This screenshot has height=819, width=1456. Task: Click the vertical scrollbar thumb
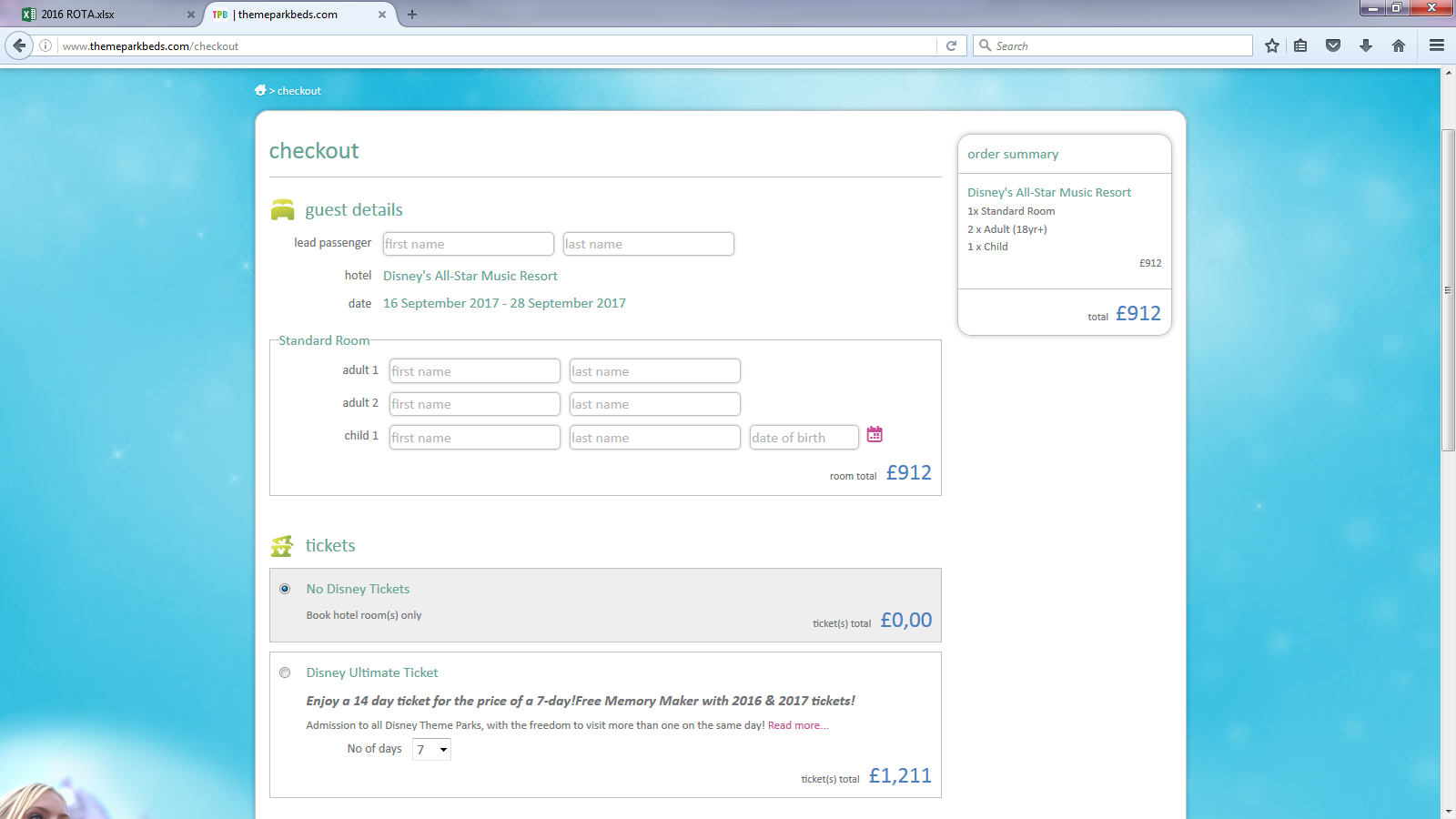click(1448, 290)
